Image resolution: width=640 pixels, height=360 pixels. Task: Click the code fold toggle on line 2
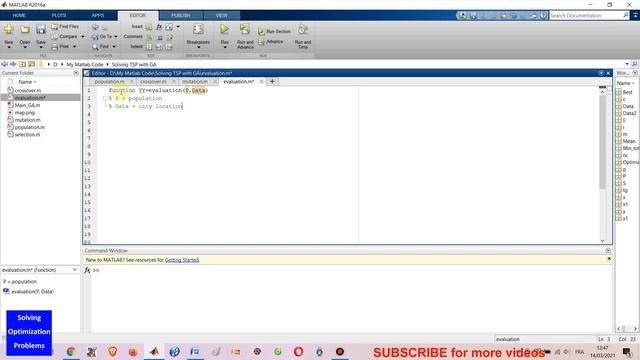point(105,98)
